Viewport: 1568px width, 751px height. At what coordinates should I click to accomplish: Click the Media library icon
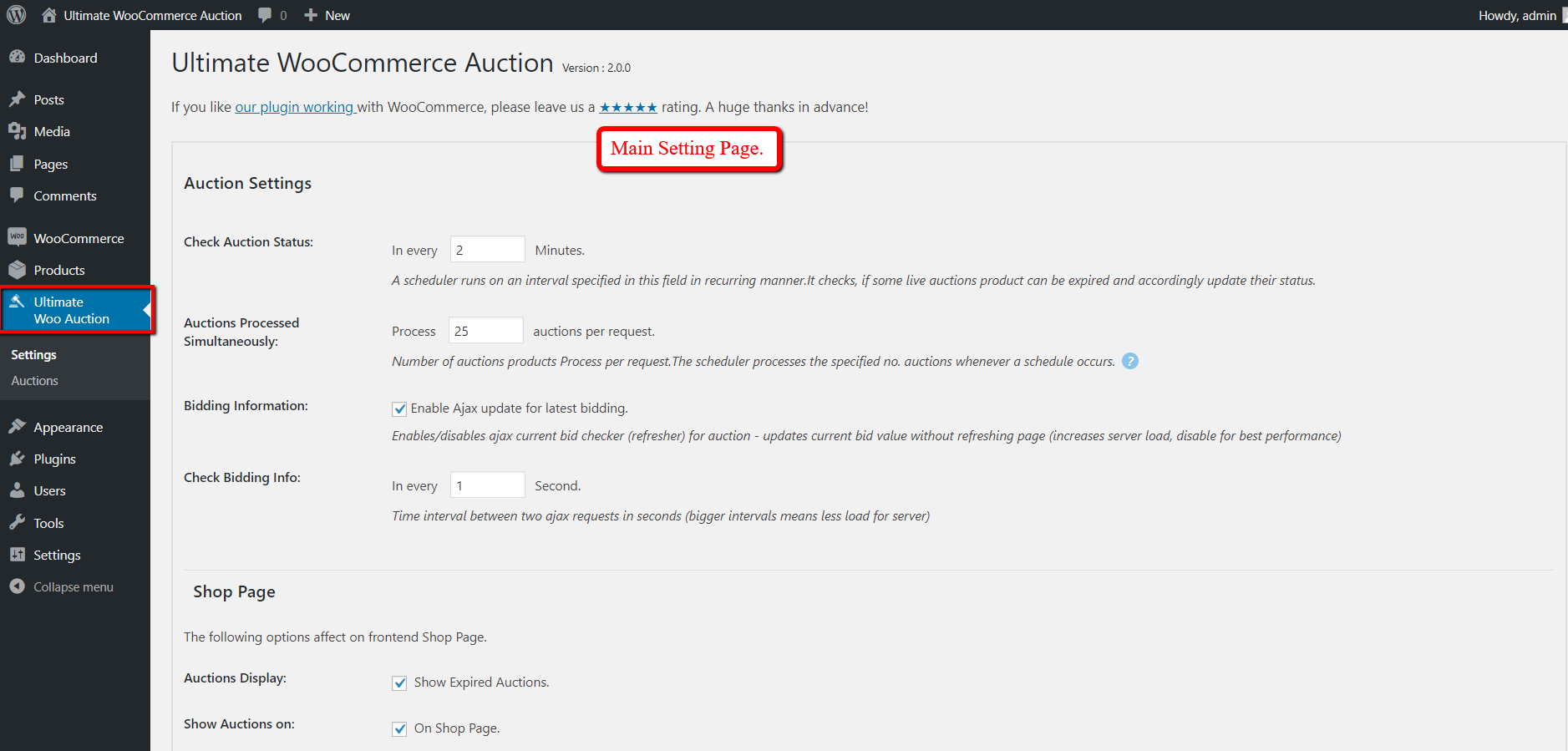17,131
